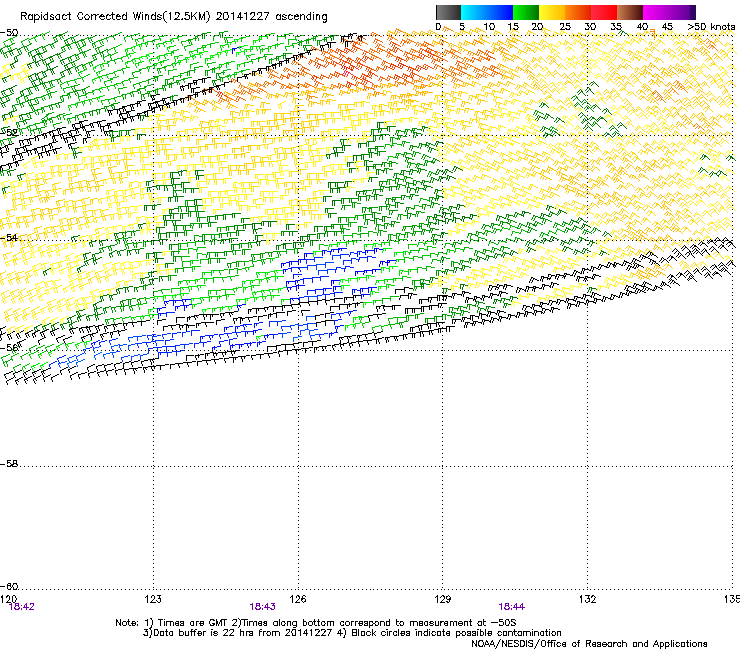740x650 pixels.
Task: Click latitude axis label '-60'
Action: 9,586
